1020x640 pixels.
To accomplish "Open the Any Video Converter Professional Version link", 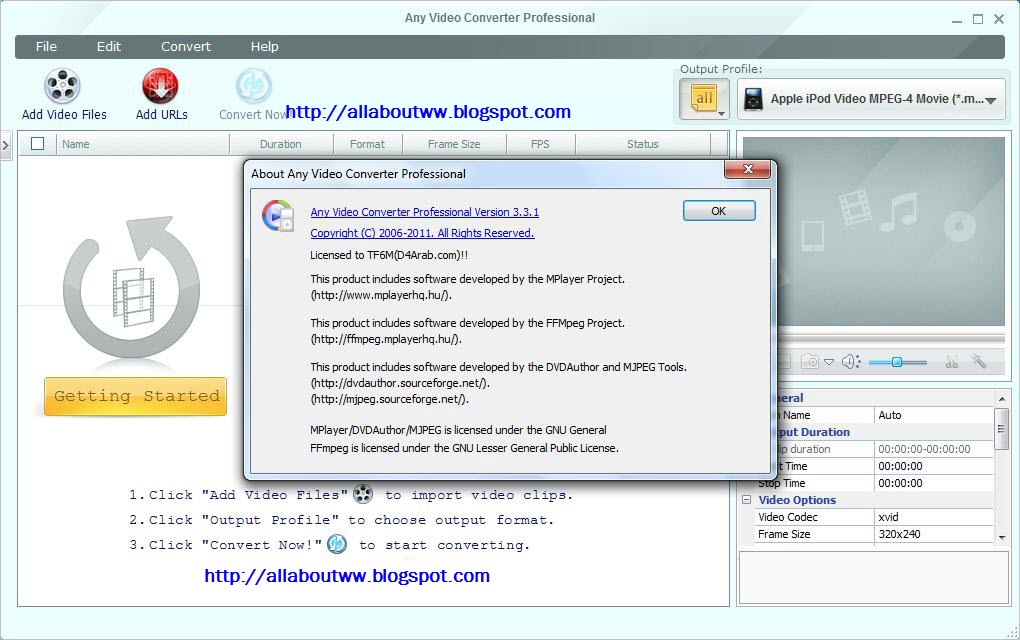I will pyautogui.click(x=425, y=212).
